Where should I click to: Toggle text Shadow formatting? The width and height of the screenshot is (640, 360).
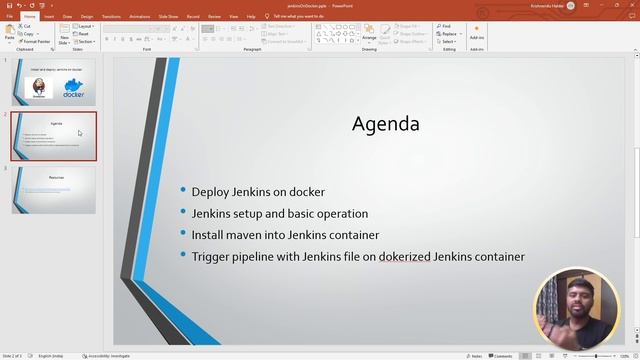131,39
